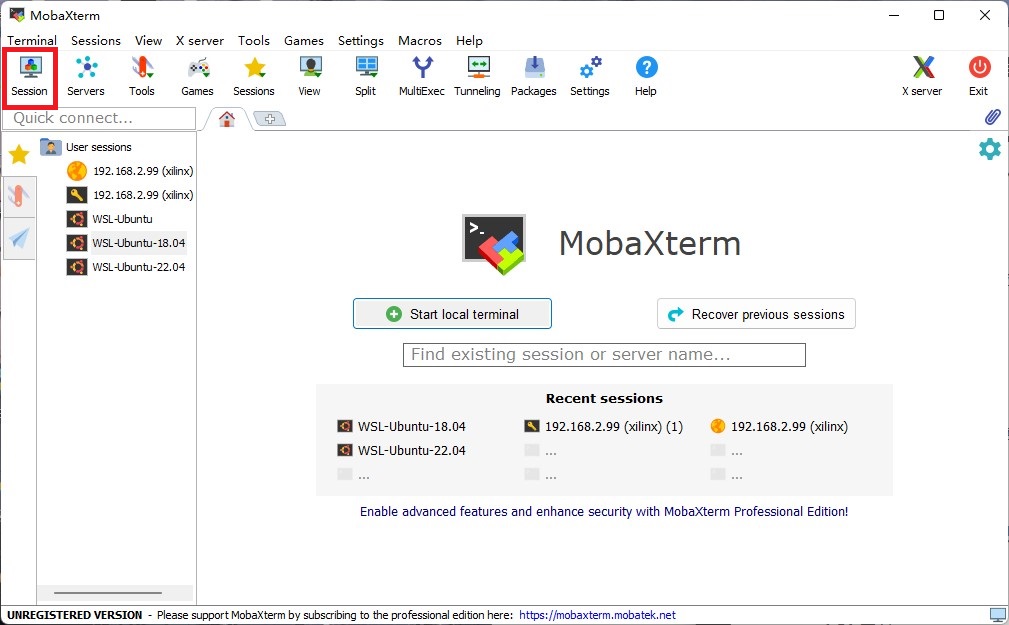This screenshot has height=625, width=1009.
Task: Click the Recover previous sessions button
Action: pos(756,313)
